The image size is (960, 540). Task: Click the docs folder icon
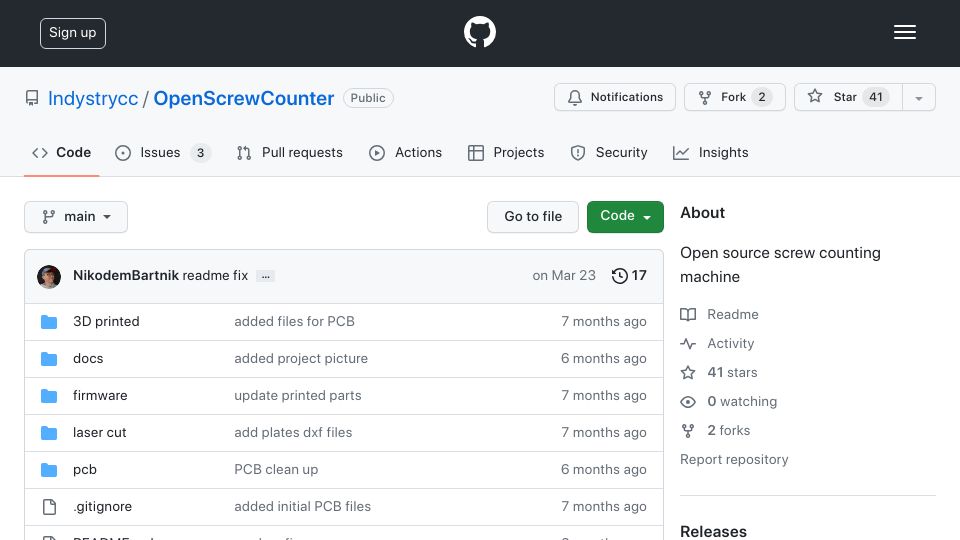(49, 359)
